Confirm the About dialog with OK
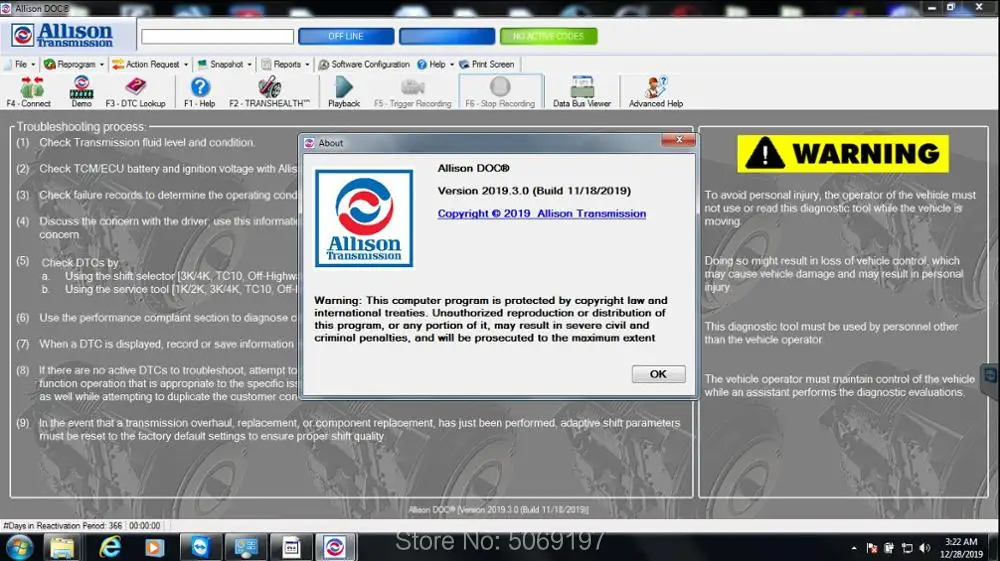1000x561 pixels. pos(658,374)
